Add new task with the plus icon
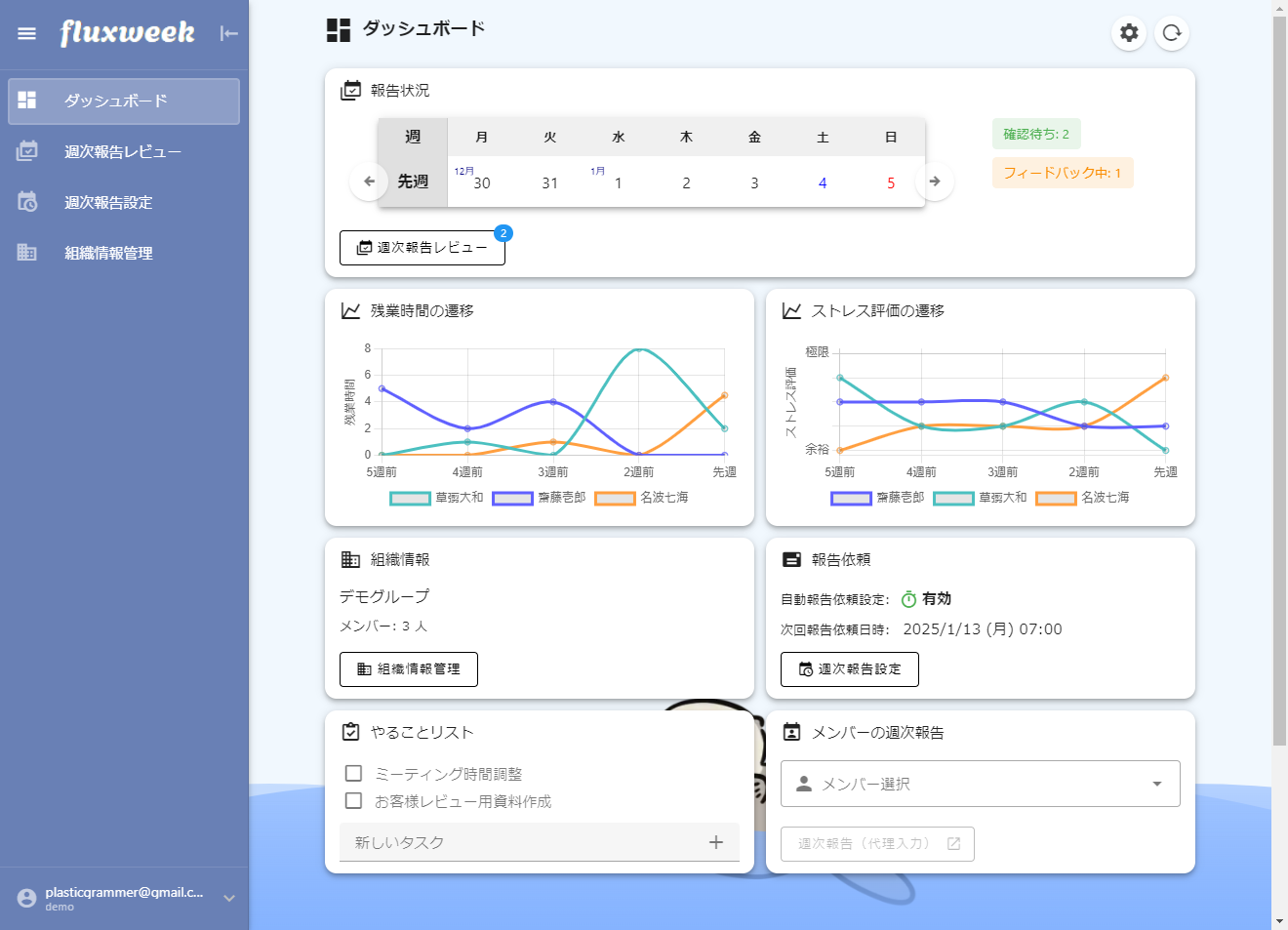This screenshot has height=930, width=1288. (x=716, y=842)
